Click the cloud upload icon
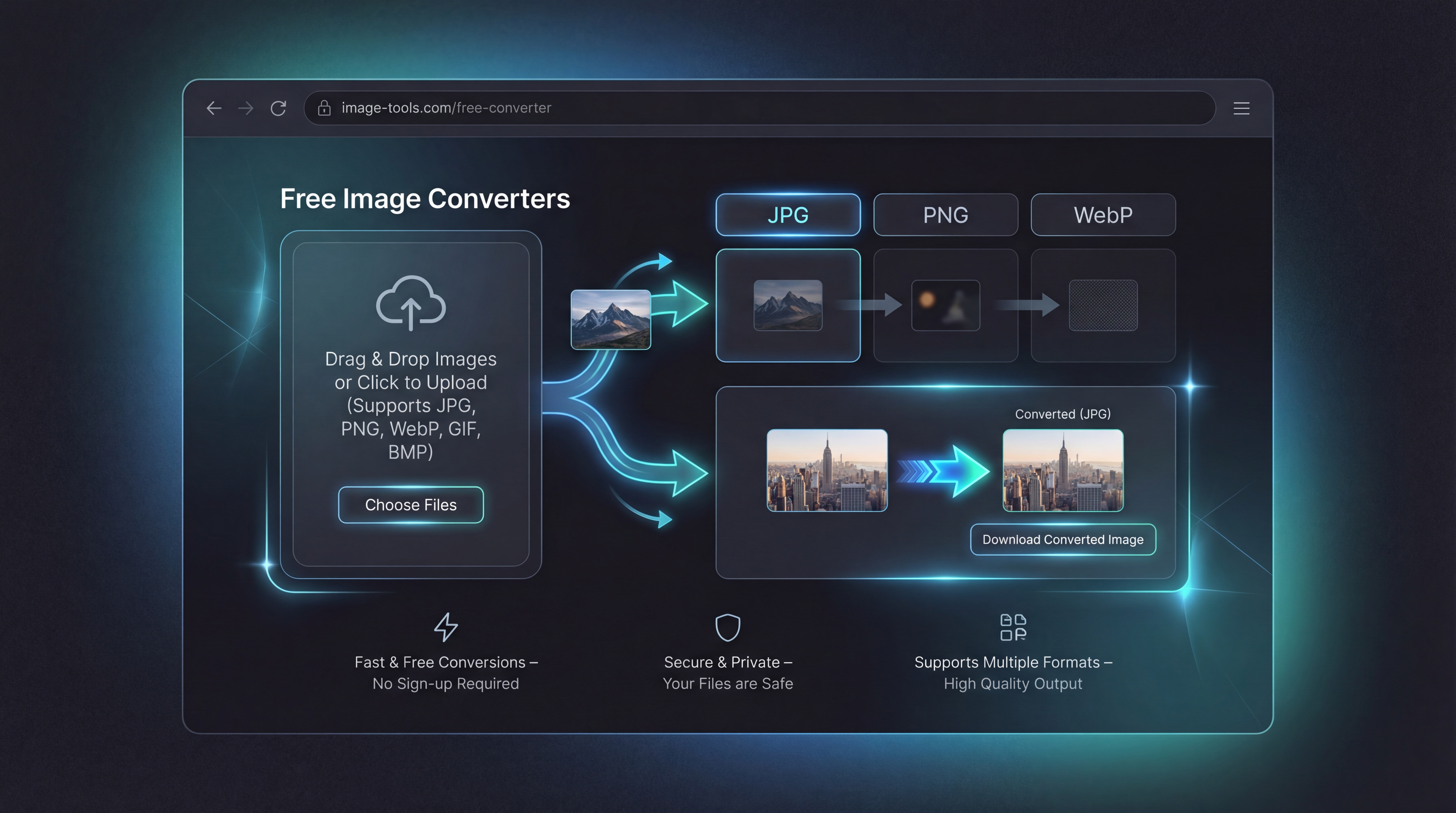The height and width of the screenshot is (813, 1456). click(411, 302)
